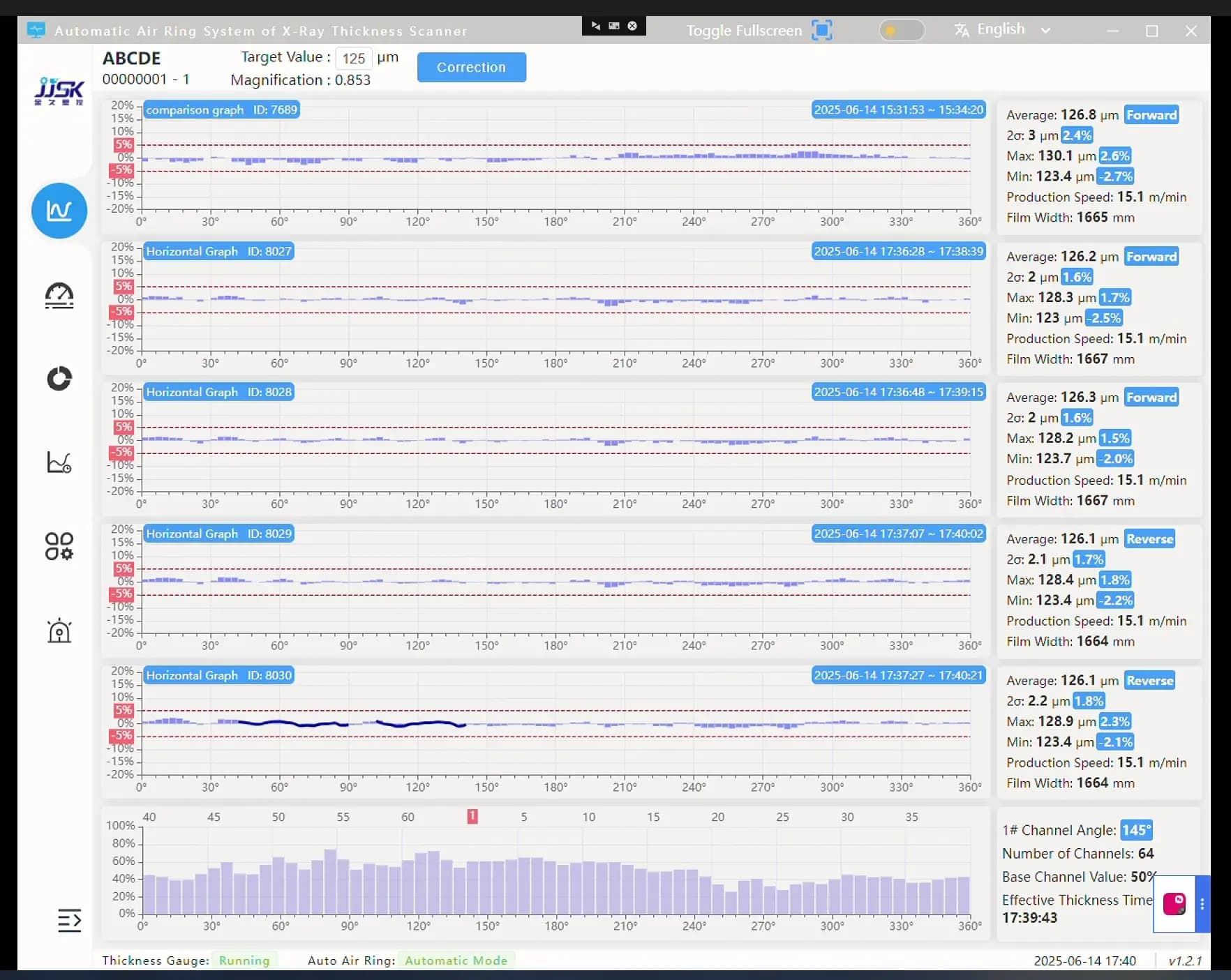
Task: Select the ring chart sidebar icon
Action: (x=59, y=379)
